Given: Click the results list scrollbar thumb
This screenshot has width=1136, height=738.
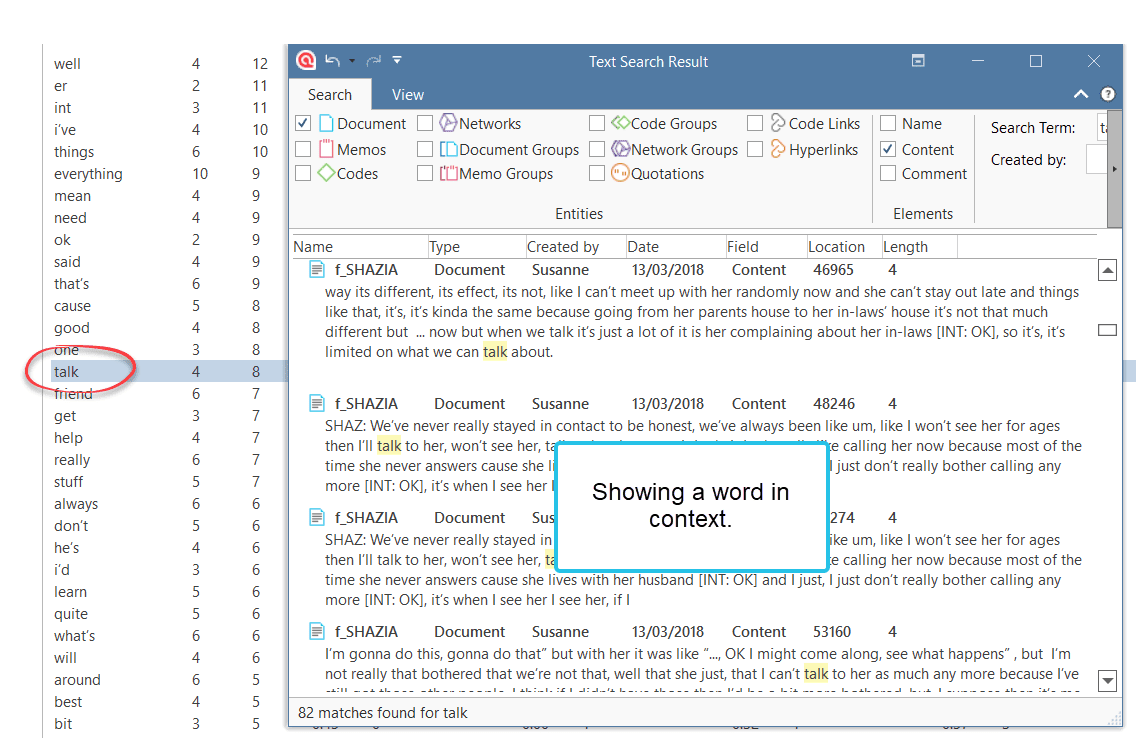Looking at the screenshot, I should click(x=1107, y=330).
